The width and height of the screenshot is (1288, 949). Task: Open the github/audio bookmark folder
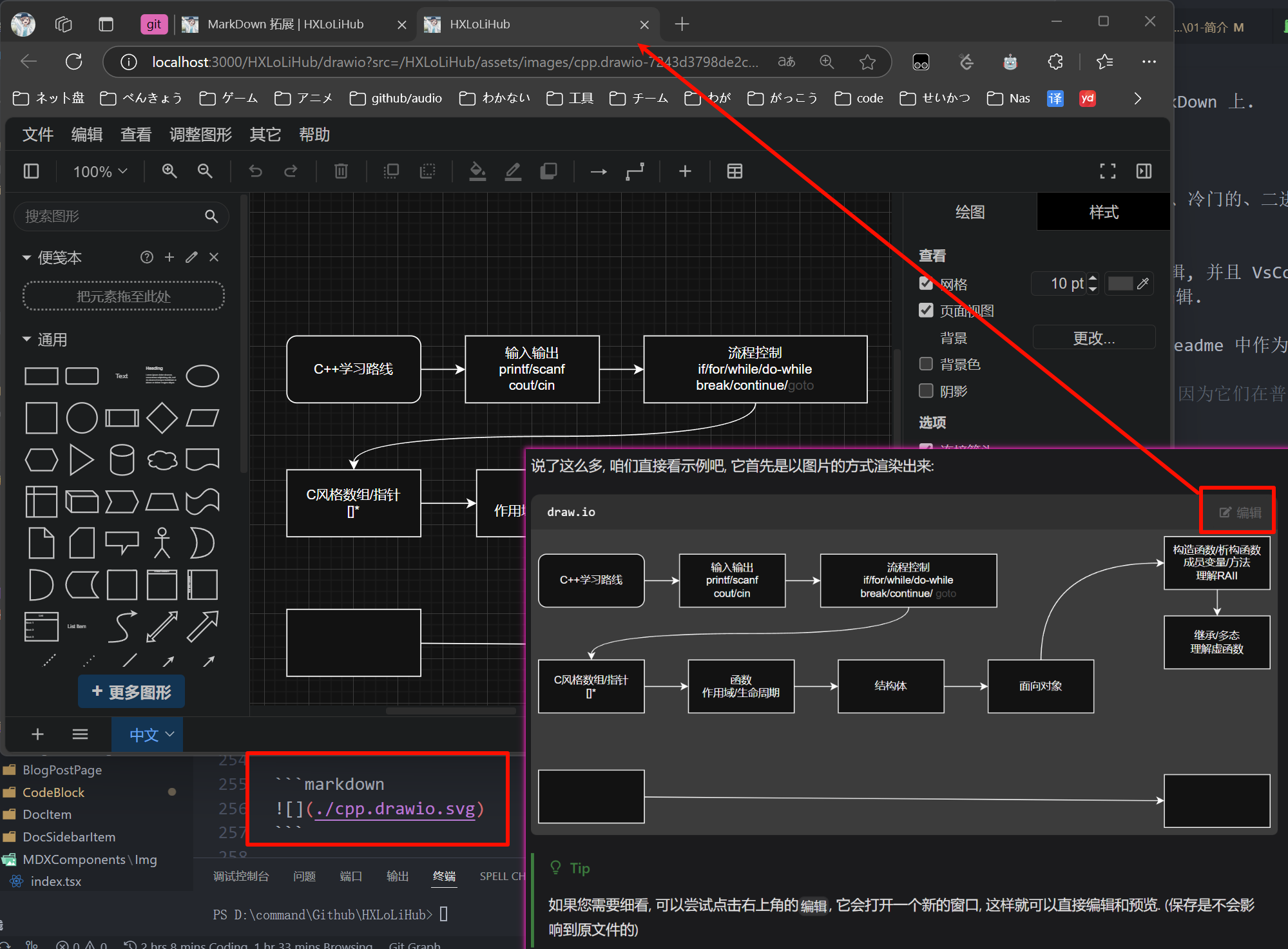pyautogui.click(x=396, y=98)
